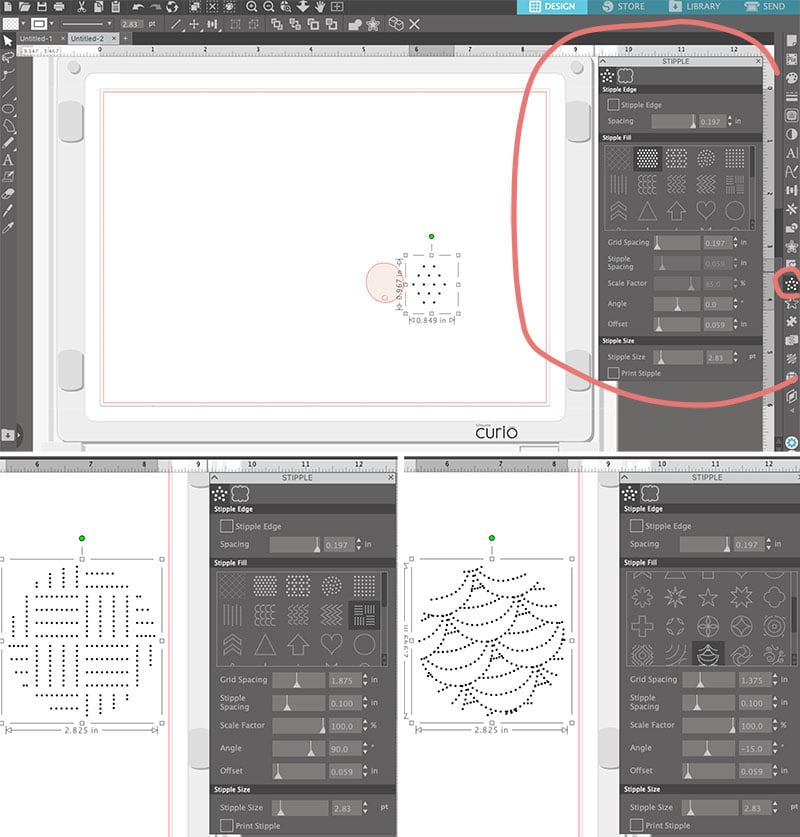
Task: Pick the triangle fill in 1.875 grid panel
Action: [265, 645]
